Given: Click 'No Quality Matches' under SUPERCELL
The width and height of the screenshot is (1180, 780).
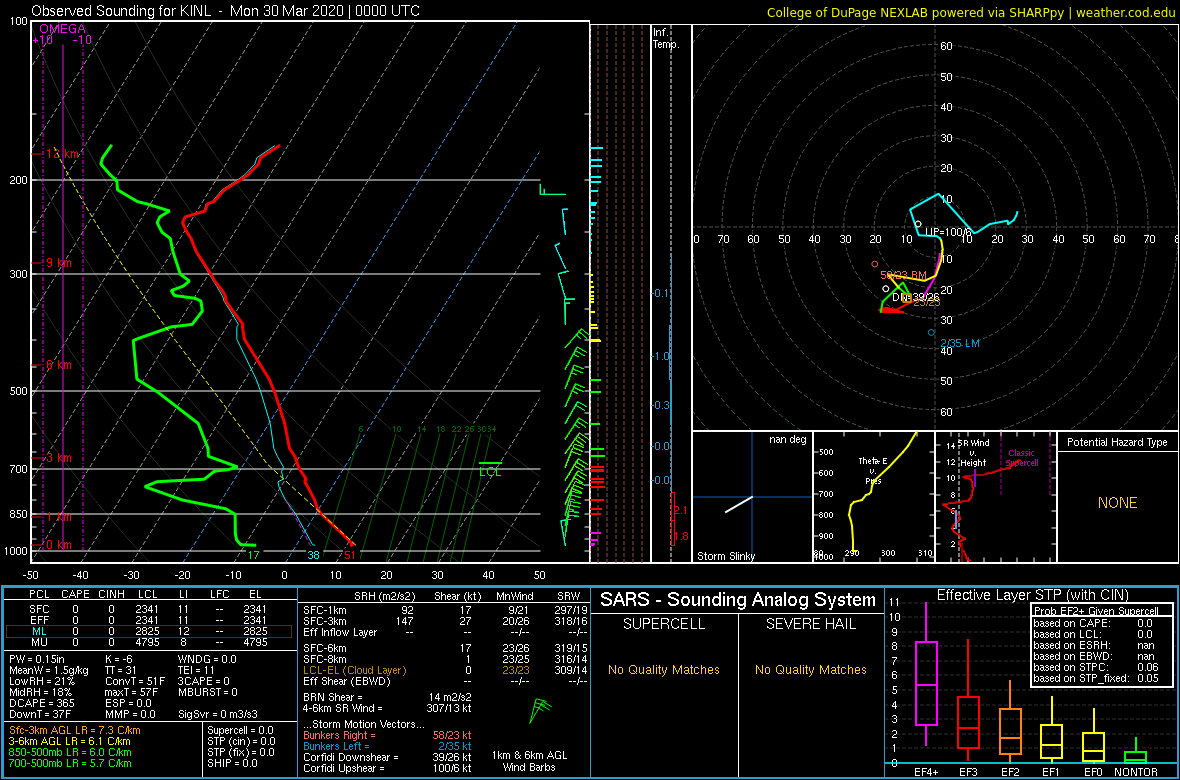Looking at the screenshot, I should pyautogui.click(x=663, y=669).
